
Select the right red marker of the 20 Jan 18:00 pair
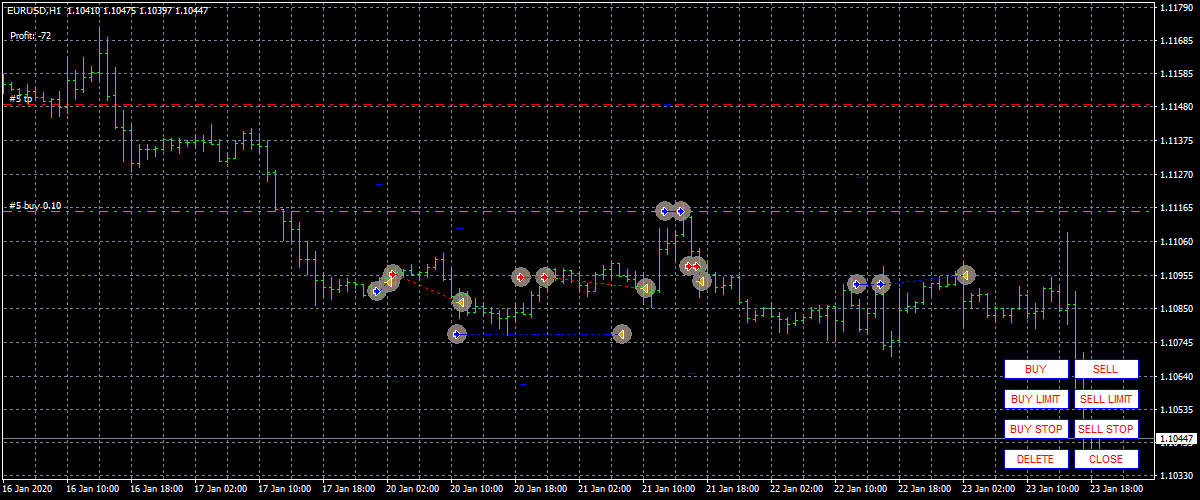coord(544,277)
